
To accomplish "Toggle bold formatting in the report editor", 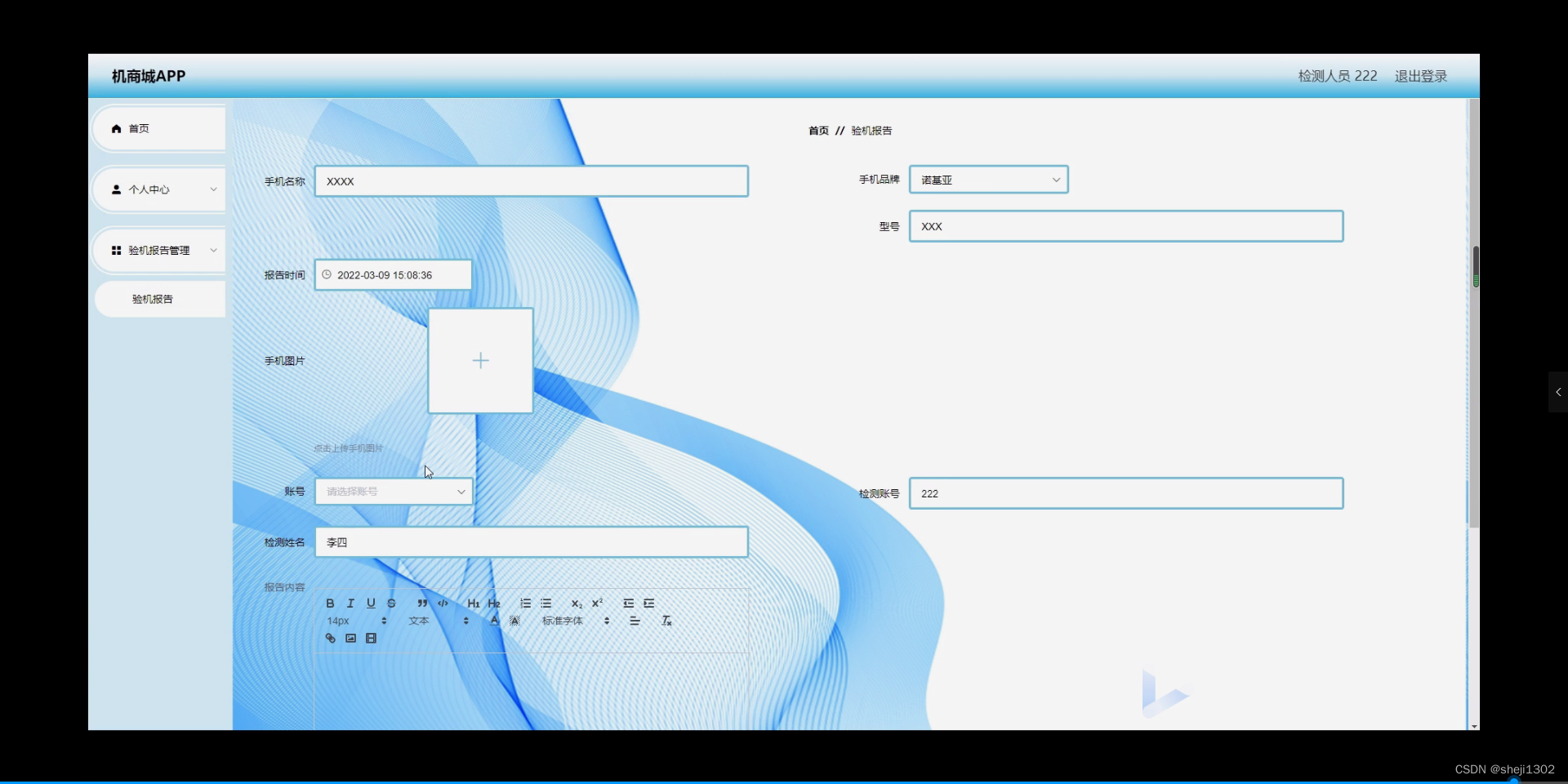I will [x=330, y=604].
